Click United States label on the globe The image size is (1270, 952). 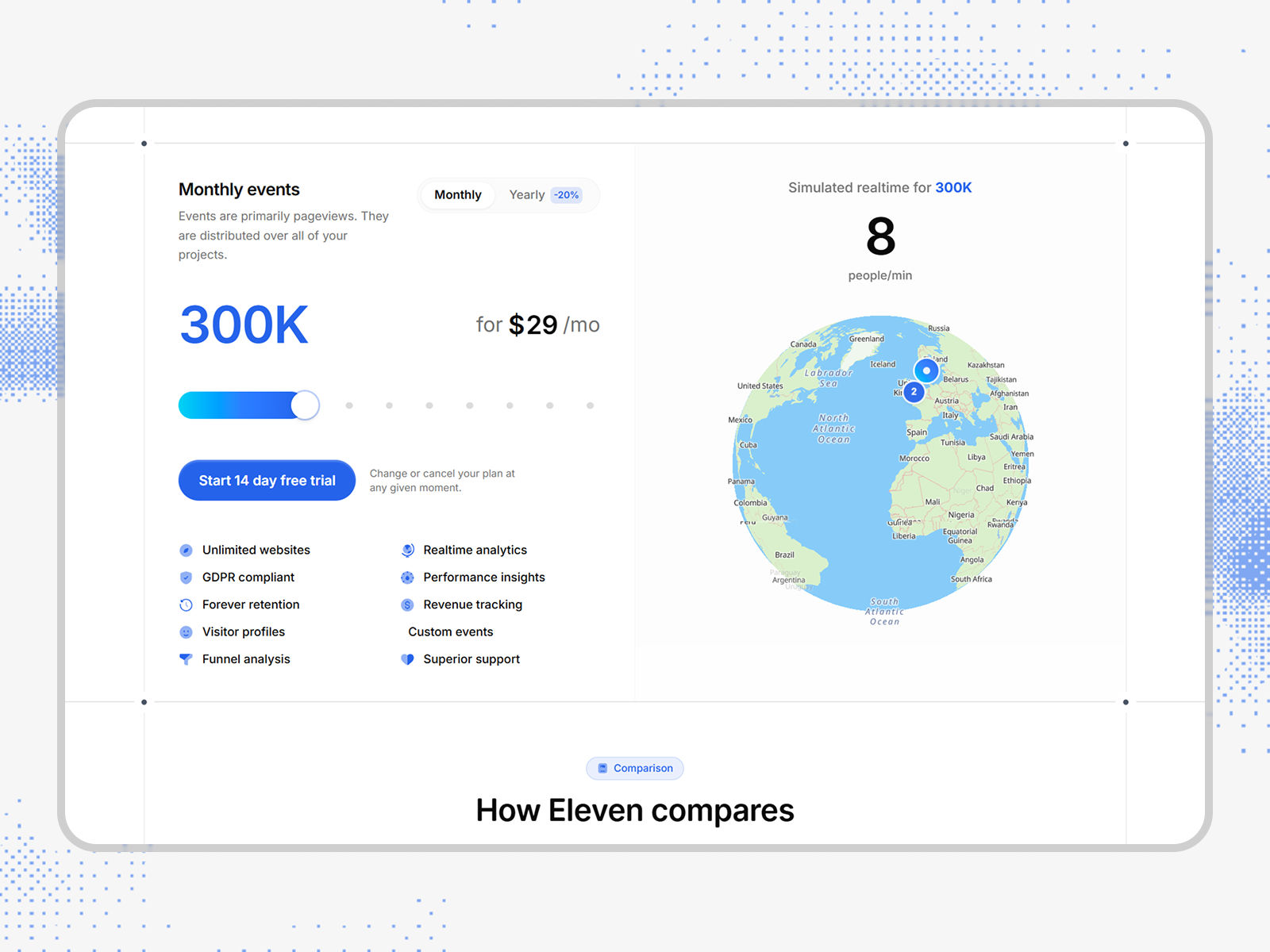760,386
